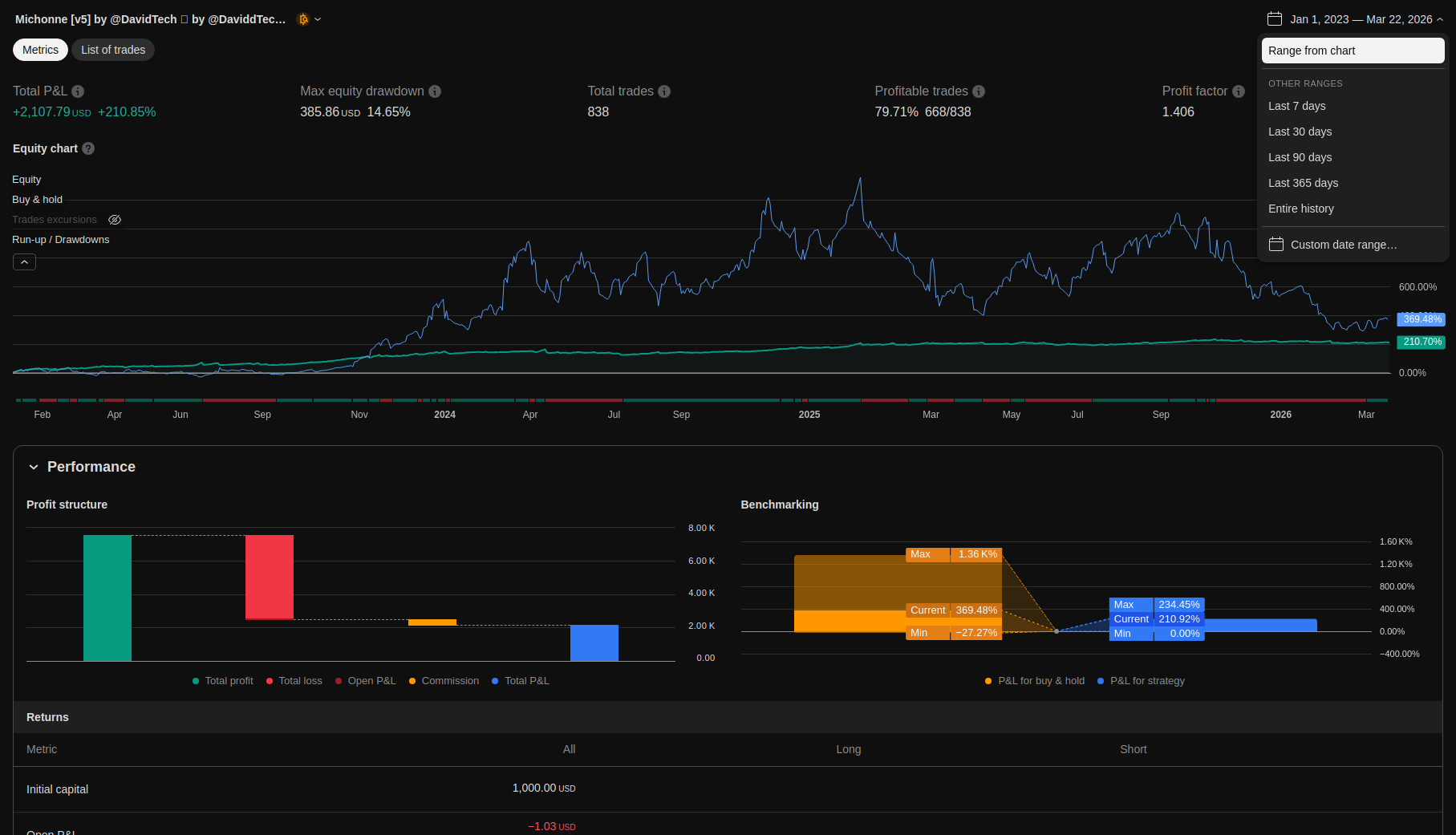Click the Profit factor info icon
1456x835 pixels.
point(1239,91)
